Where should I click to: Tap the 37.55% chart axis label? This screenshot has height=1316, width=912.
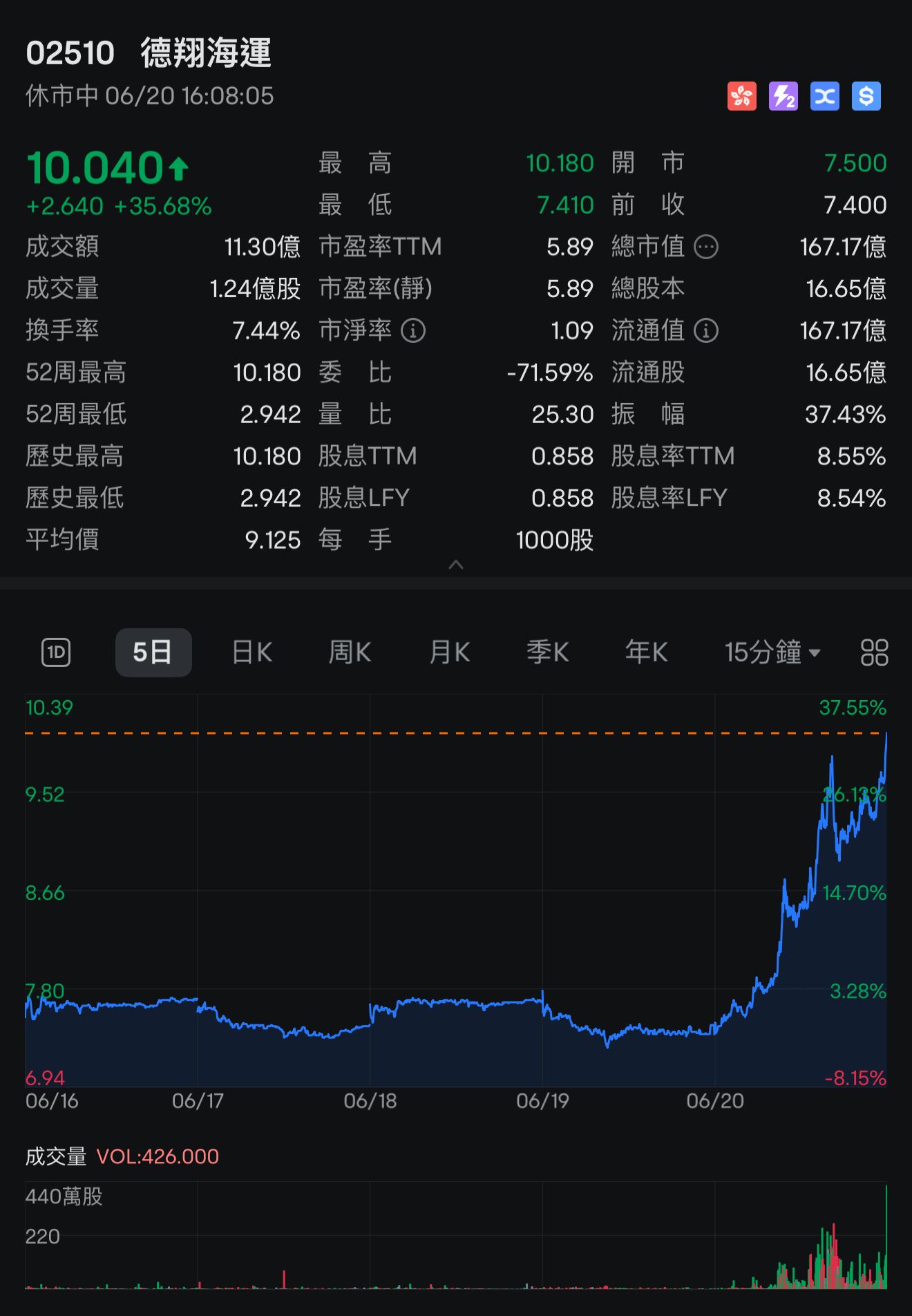853,708
